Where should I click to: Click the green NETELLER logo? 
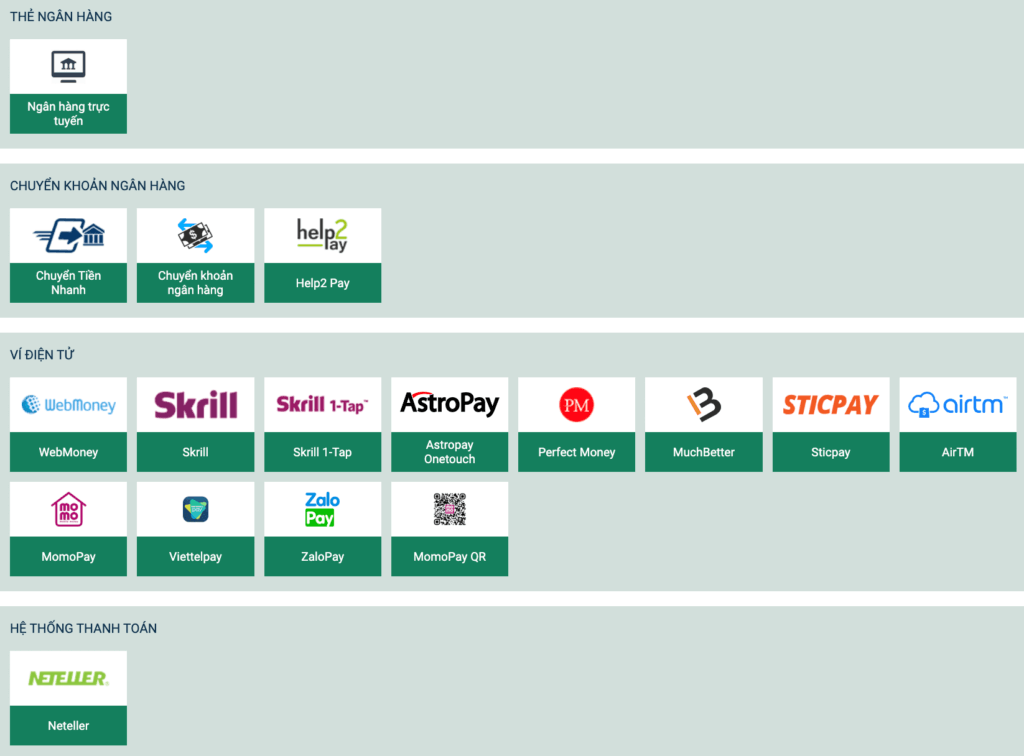(69, 678)
